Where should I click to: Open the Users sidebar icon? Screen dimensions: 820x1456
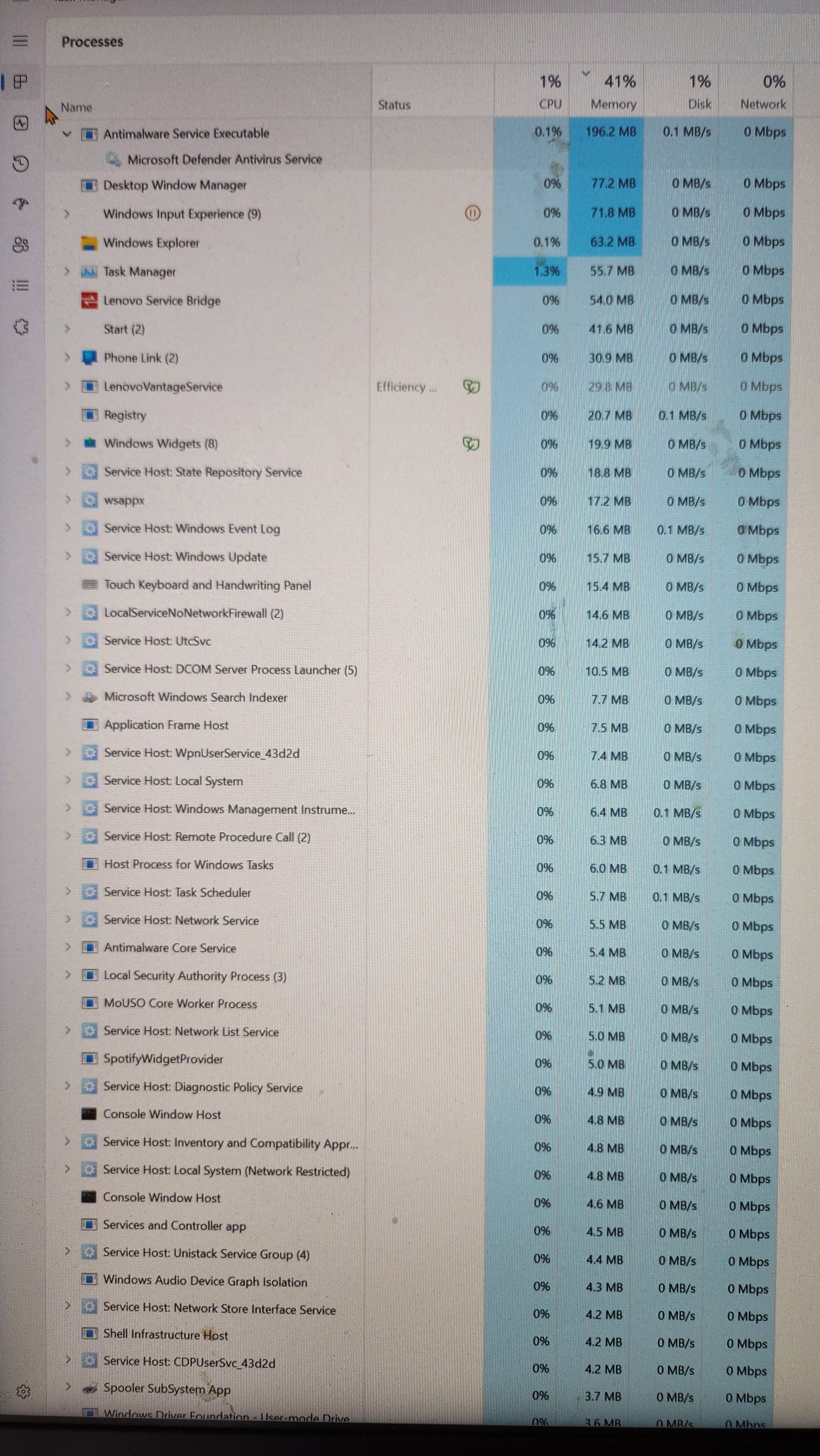click(21, 245)
